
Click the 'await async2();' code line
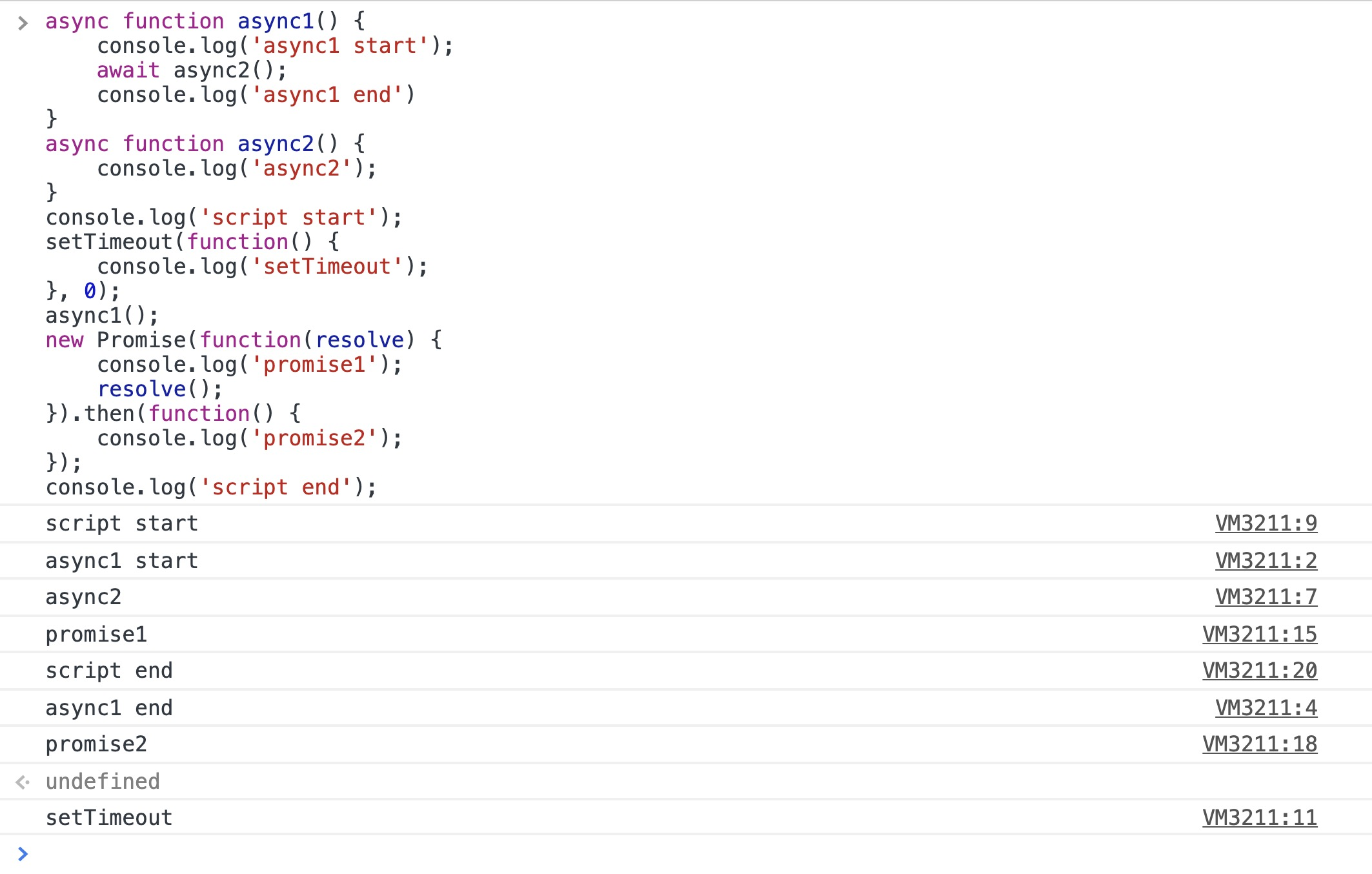(191, 70)
